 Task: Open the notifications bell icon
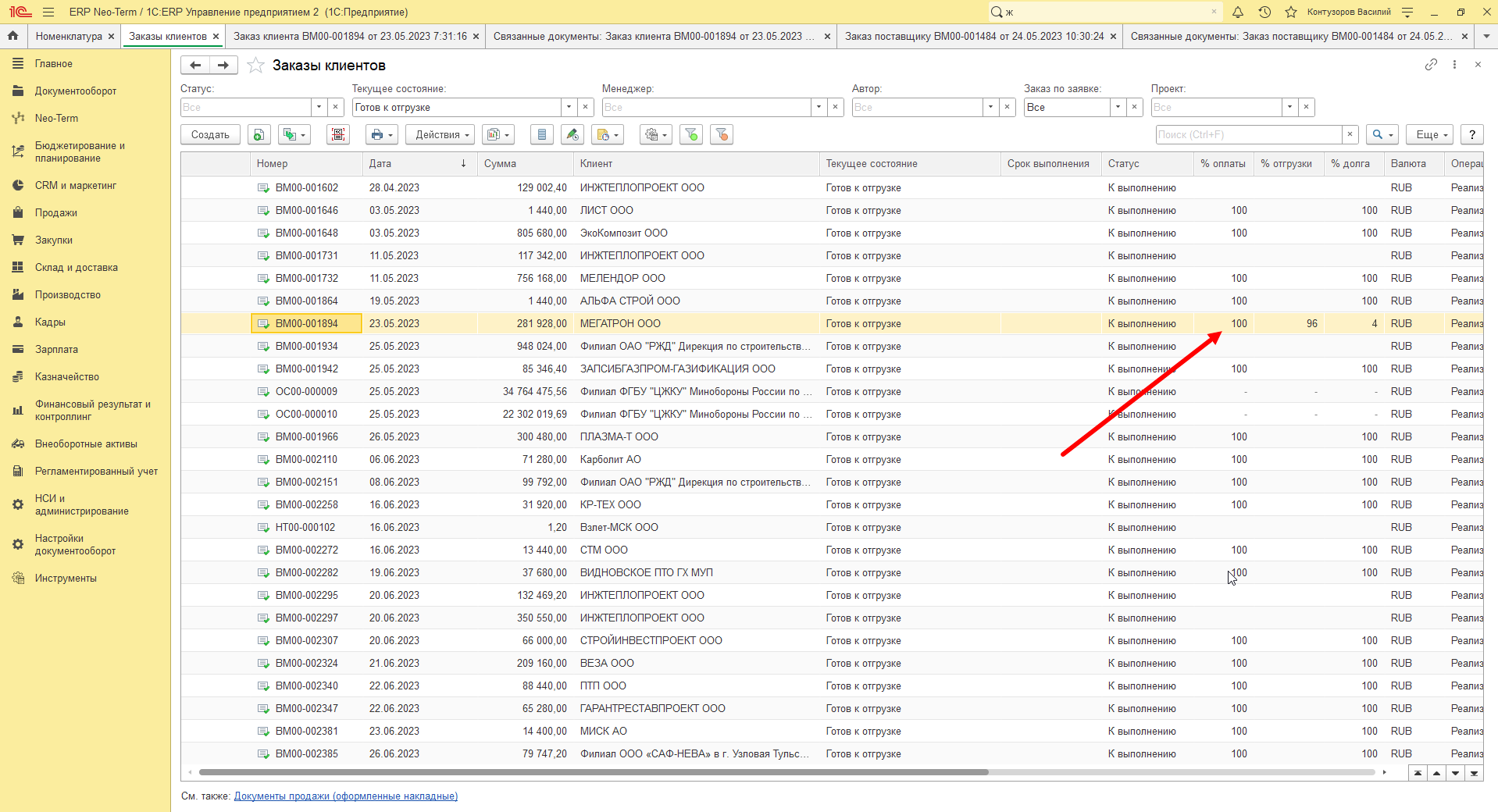click(x=1238, y=12)
